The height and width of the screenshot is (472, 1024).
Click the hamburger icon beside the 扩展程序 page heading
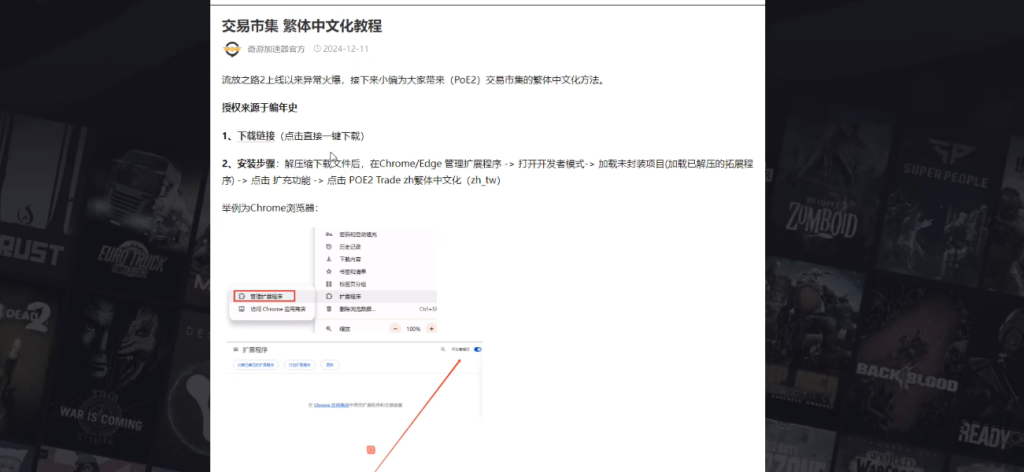[x=236, y=350]
